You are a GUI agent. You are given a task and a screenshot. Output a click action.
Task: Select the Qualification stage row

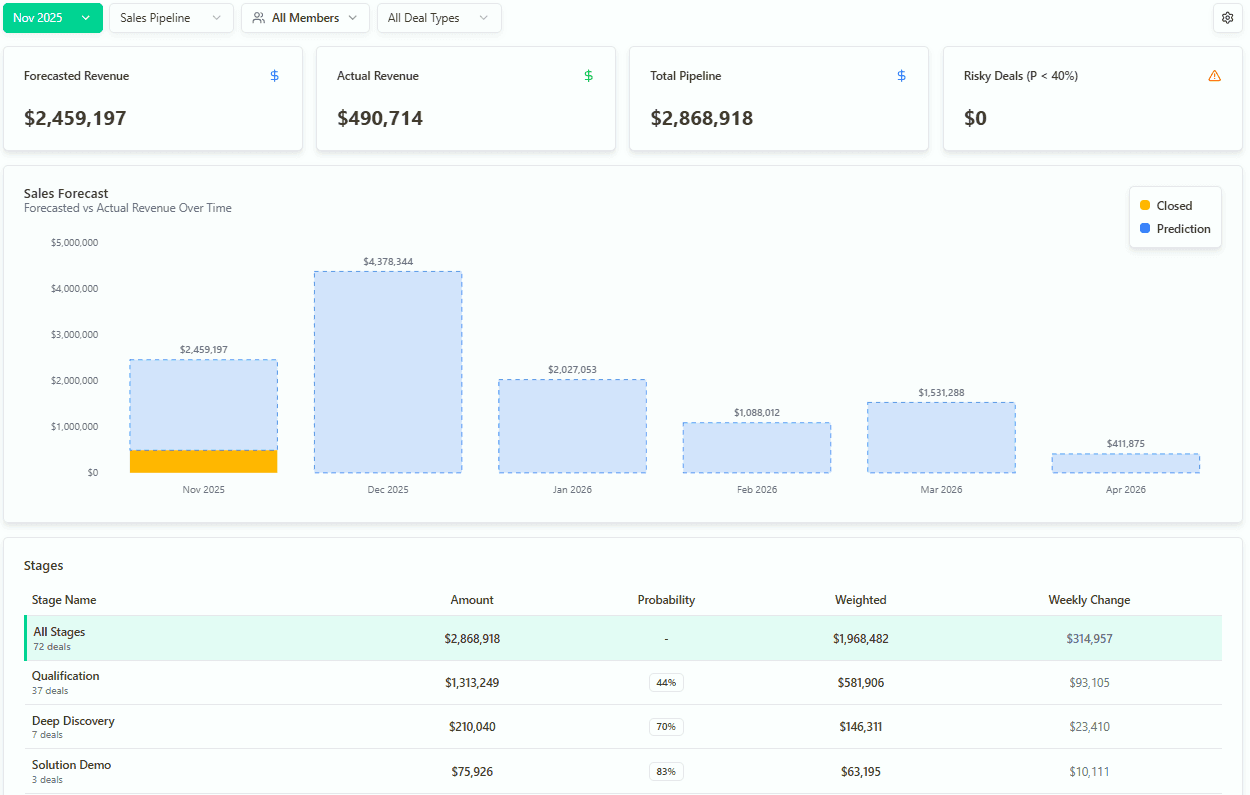(x=623, y=683)
